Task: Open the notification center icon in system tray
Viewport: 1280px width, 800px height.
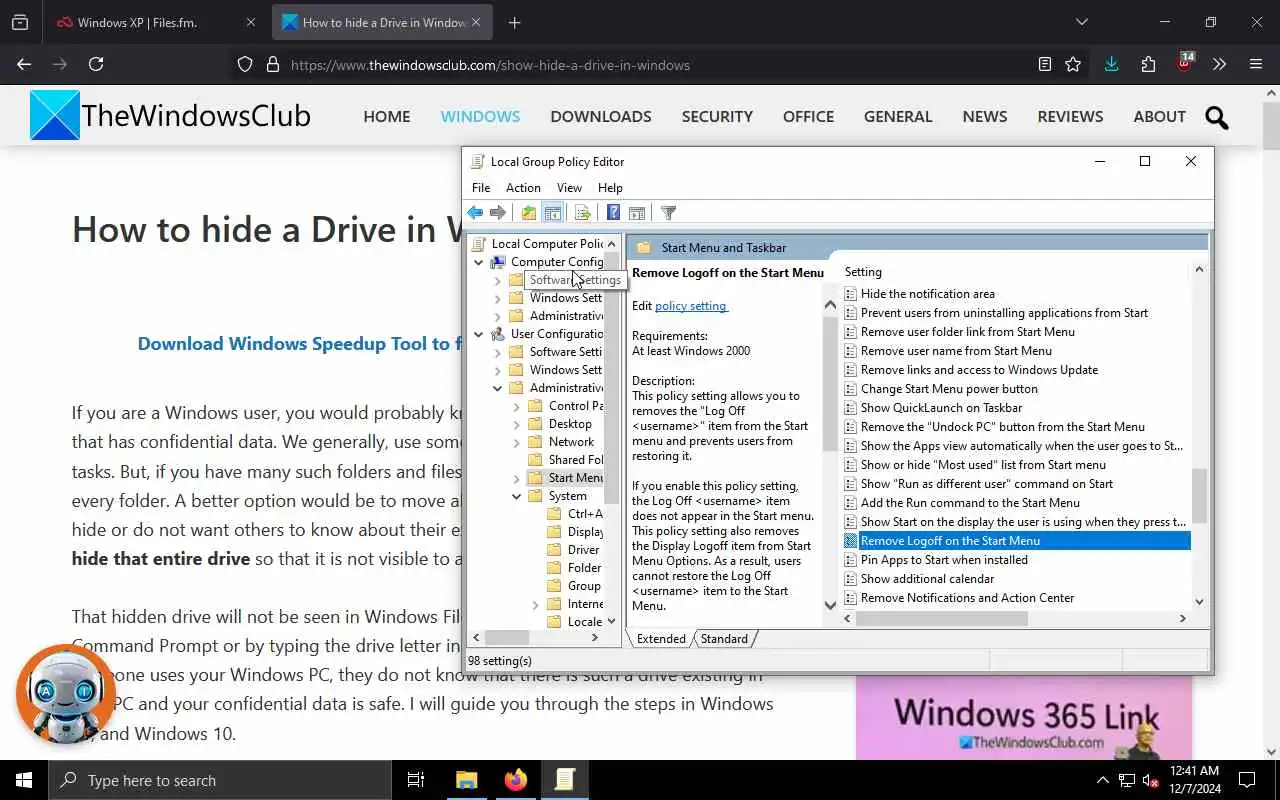Action: (1248, 780)
